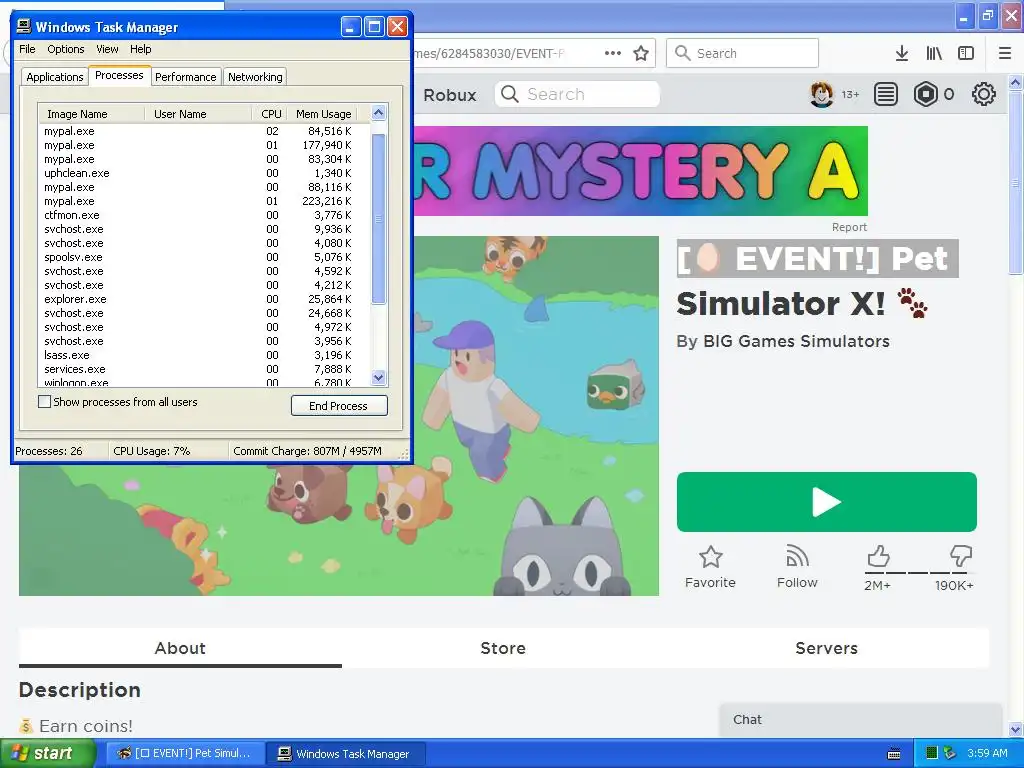Select the explorer.exe process row

(x=203, y=299)
